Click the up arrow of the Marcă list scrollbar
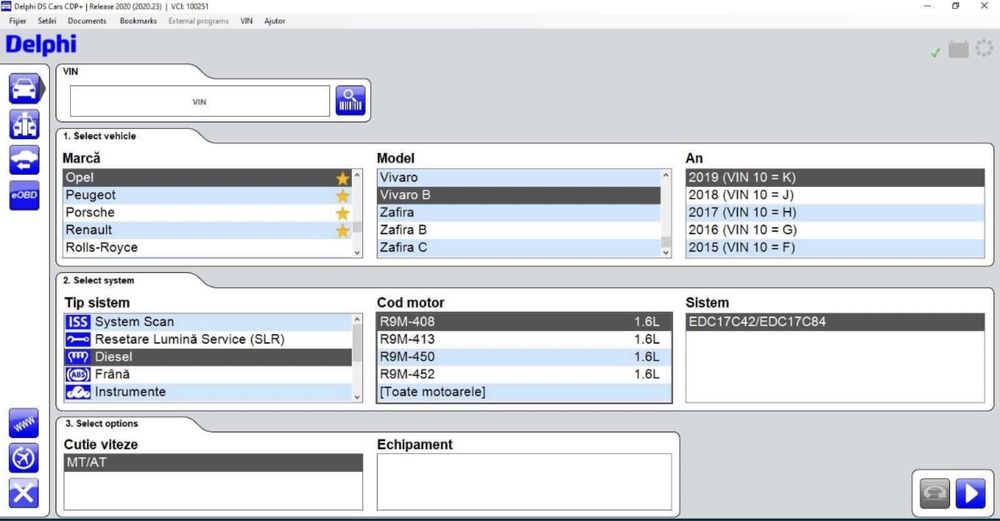The height and width of the screenshot is (521, 1000). coord(357,175)
